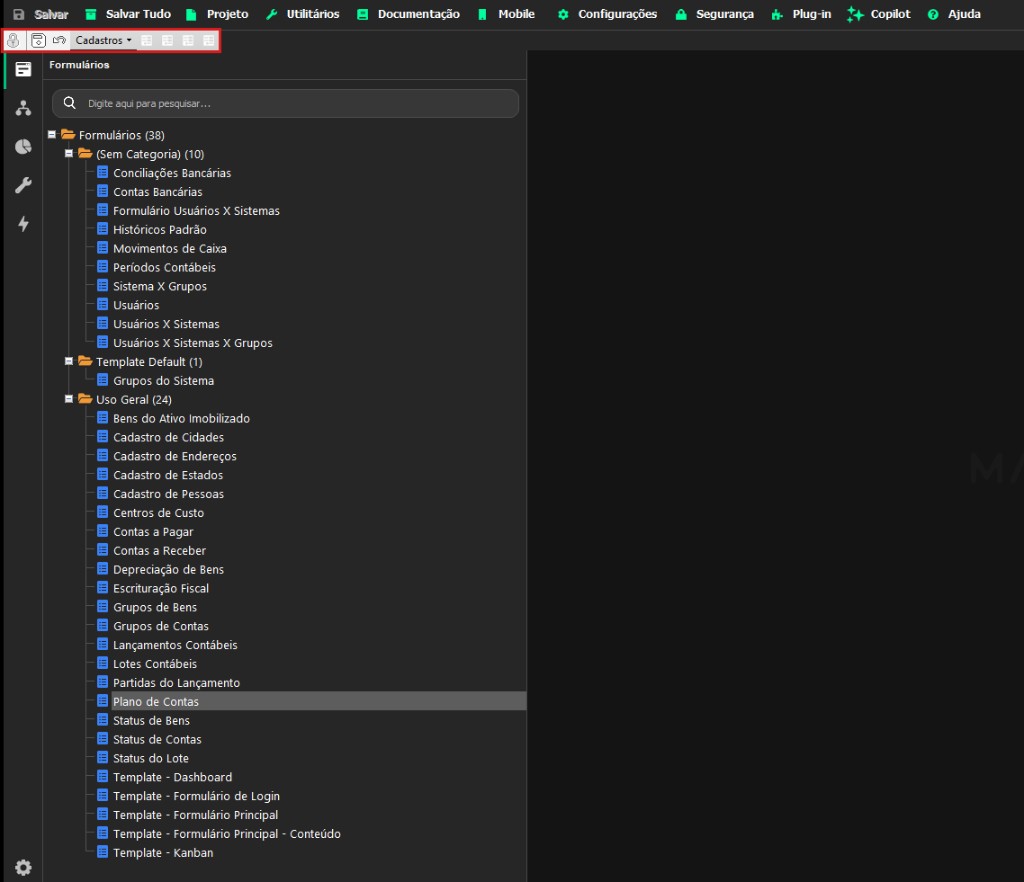Open the Mobile menu

click(x=506, y=14)
